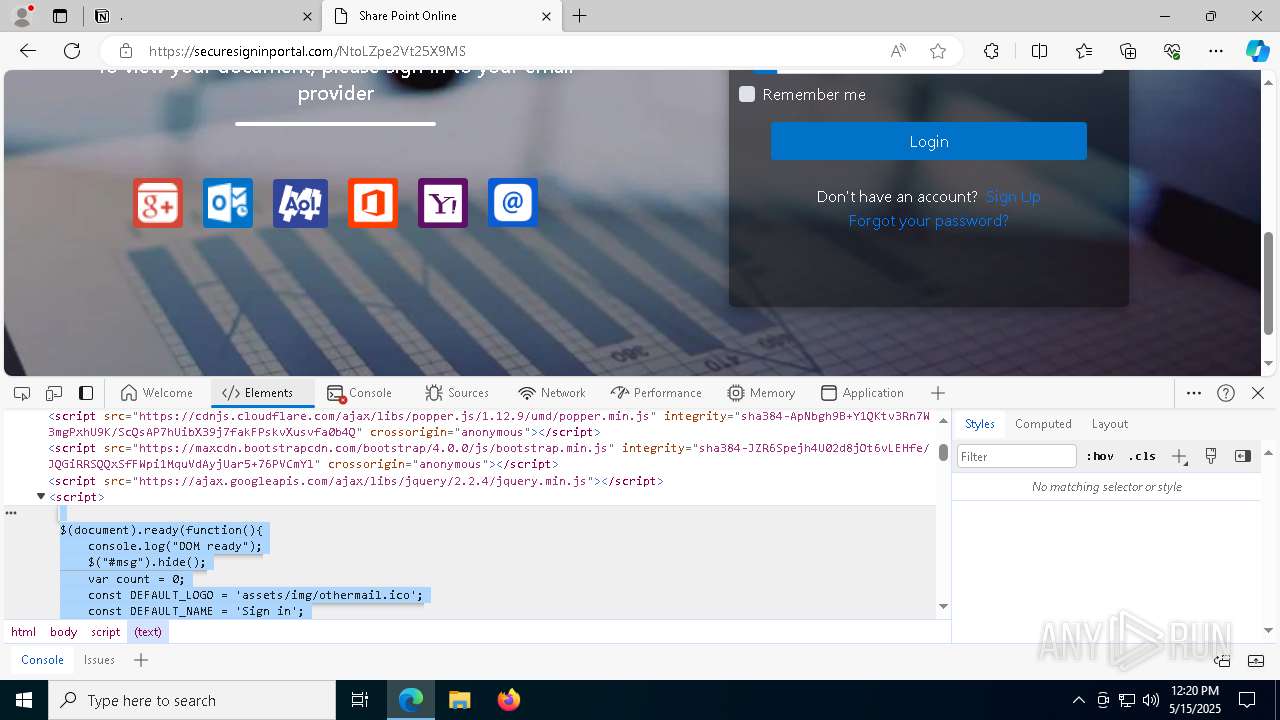Toggle the computed styles sidebar

(x=1243, y=456)
